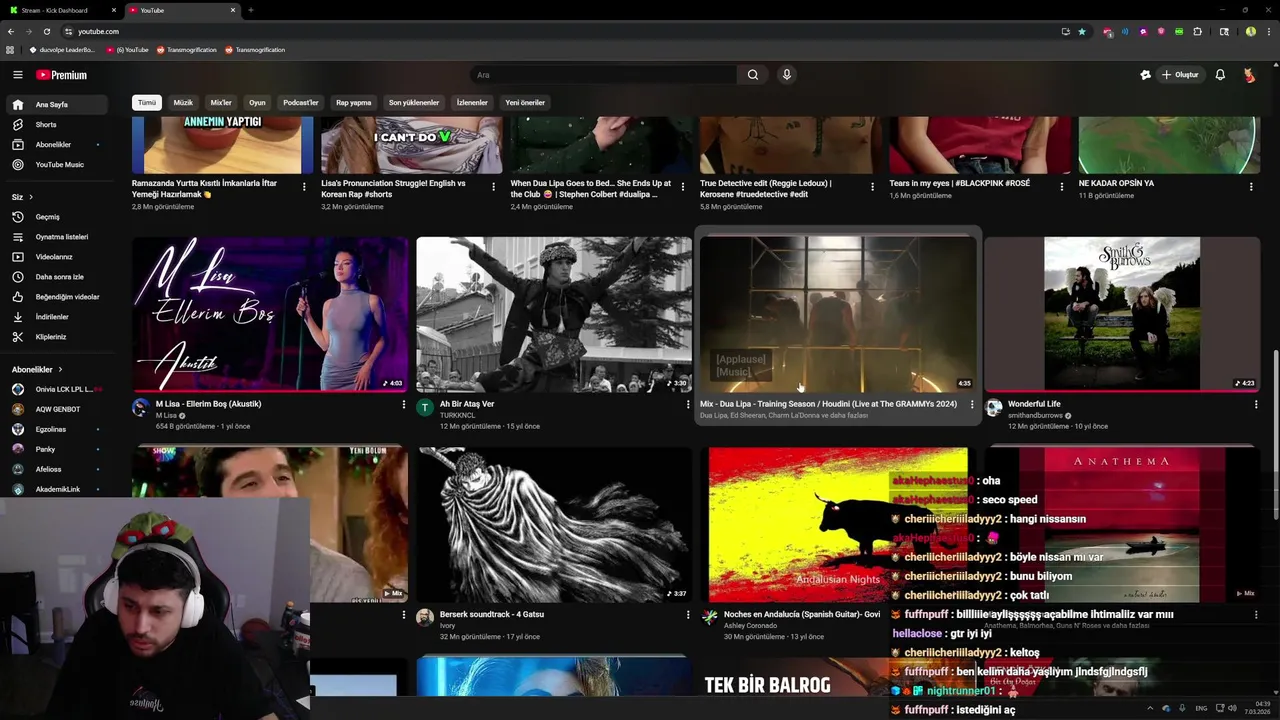This screenshot has height=720, width=1280.
Task: Expand the Abonelikler section heading
Action: pos(37,369)
